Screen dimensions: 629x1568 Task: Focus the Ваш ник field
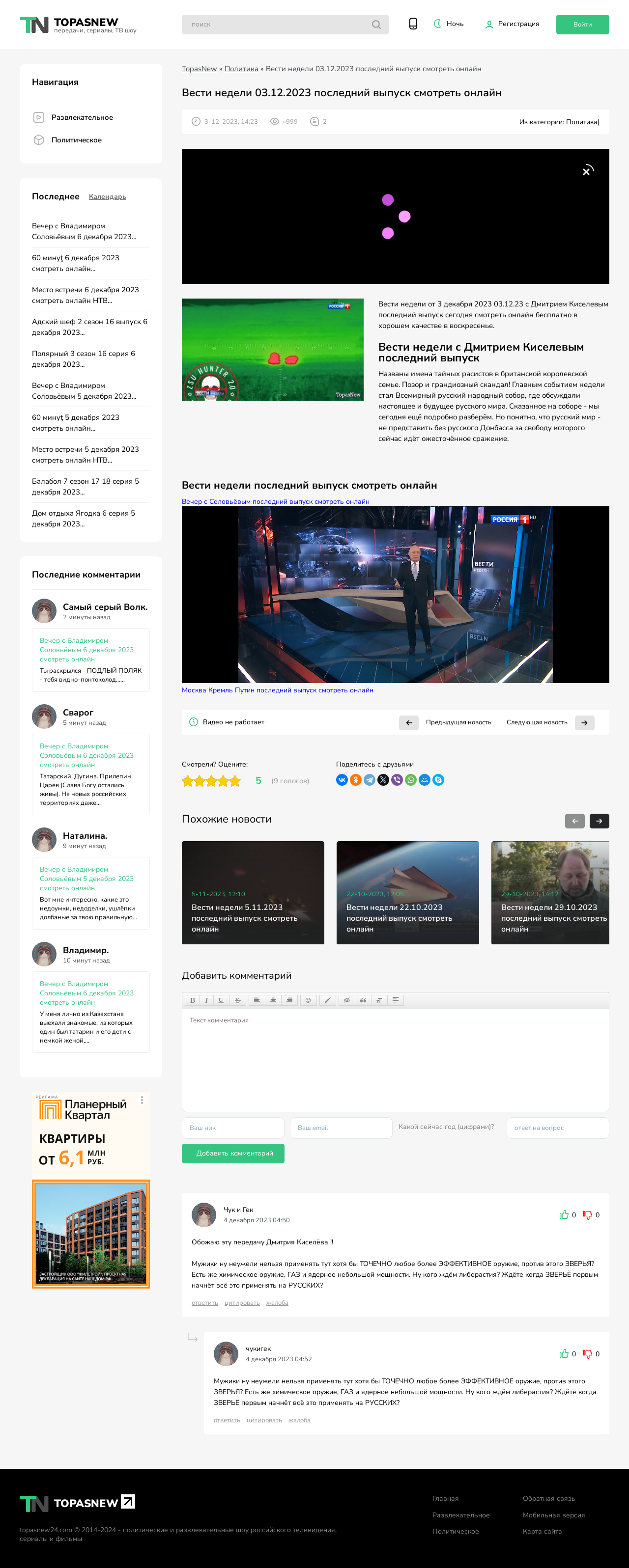(x=232, y=1128)
